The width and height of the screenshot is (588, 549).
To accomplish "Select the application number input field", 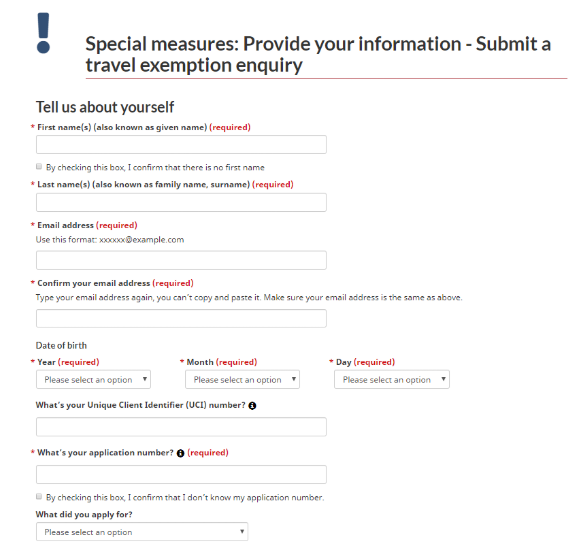I will (x=182, y=475).
